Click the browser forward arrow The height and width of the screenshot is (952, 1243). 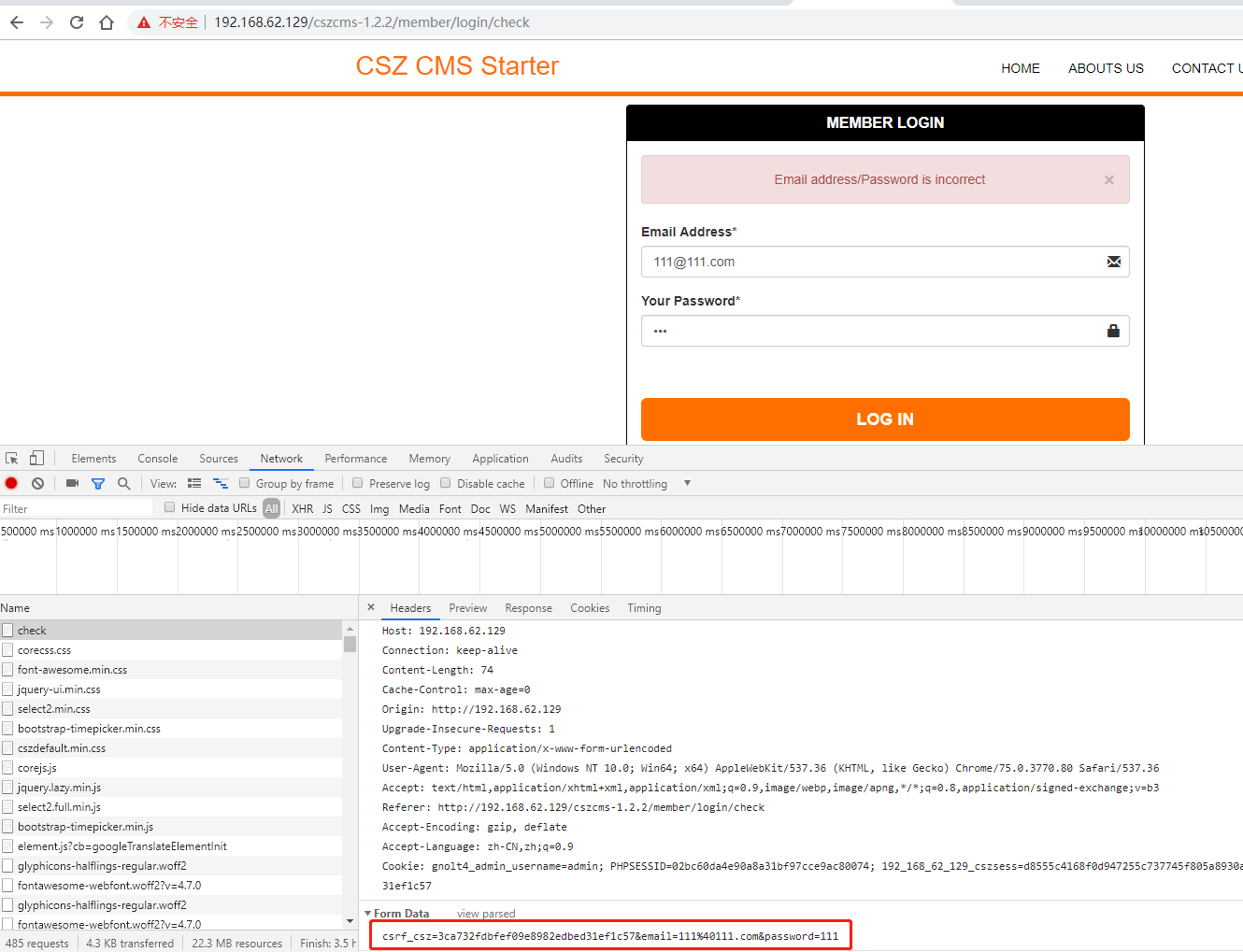tap(47, 22)
